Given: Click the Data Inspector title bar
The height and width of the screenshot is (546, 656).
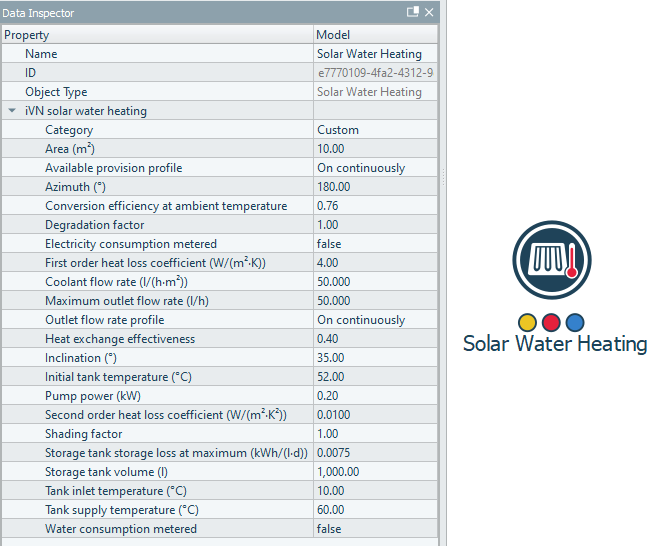Looking at the screenshot, I should tap(220, 12).
